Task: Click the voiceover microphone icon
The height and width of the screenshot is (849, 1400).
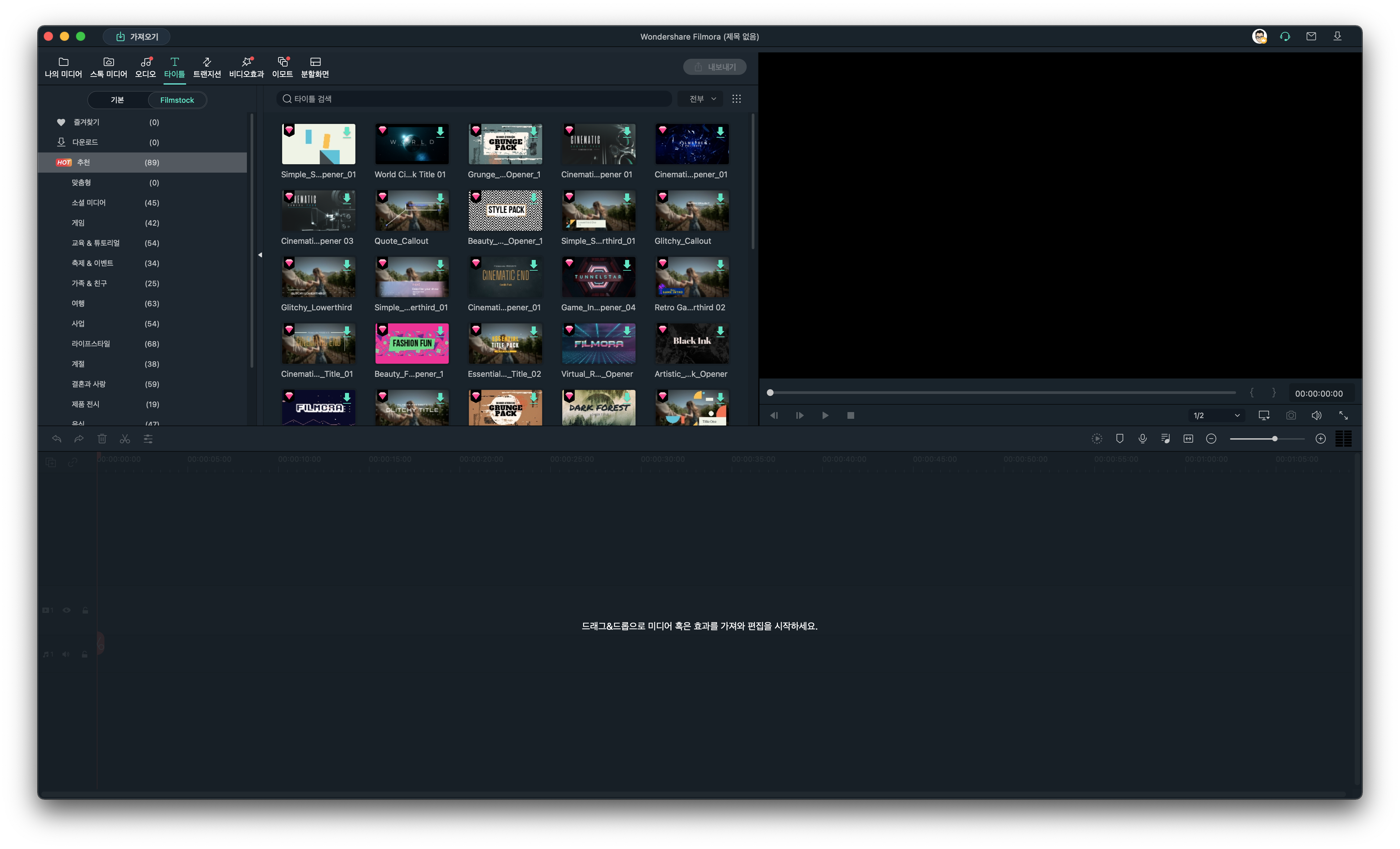Action: tap(1142, 439)
